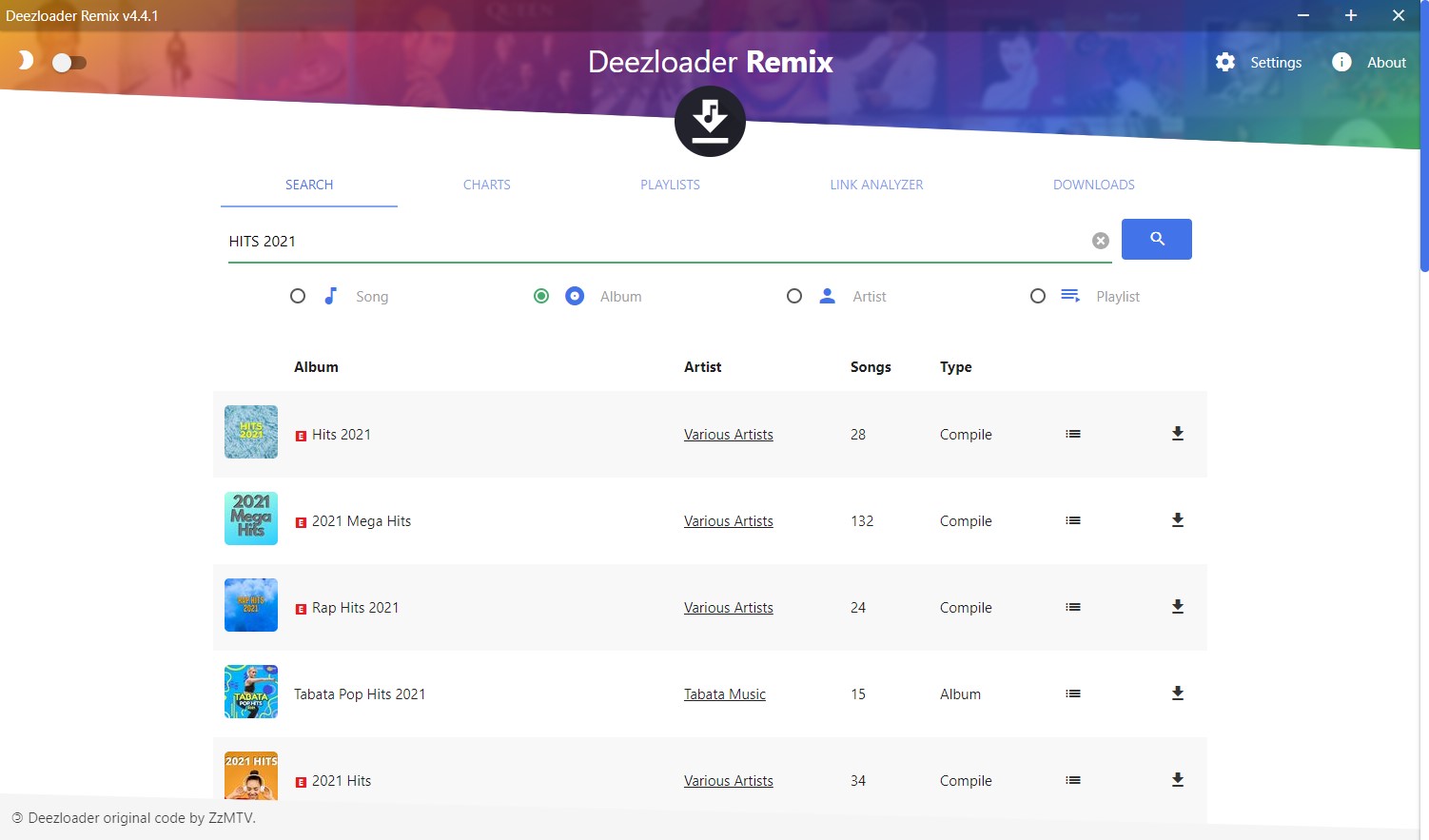Screen dimensions: 1429x840
Task: Click the About label
Action: 1386,63
